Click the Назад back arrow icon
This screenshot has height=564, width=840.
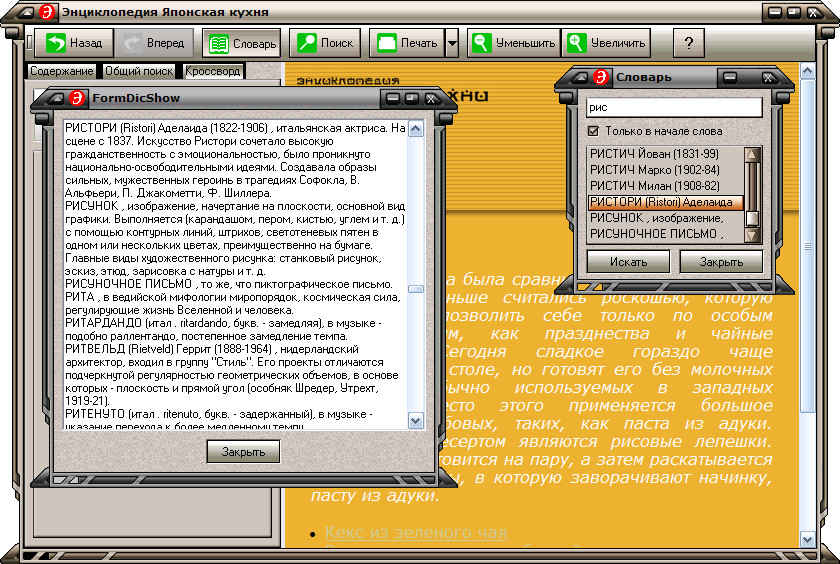(x=56, y=43)
